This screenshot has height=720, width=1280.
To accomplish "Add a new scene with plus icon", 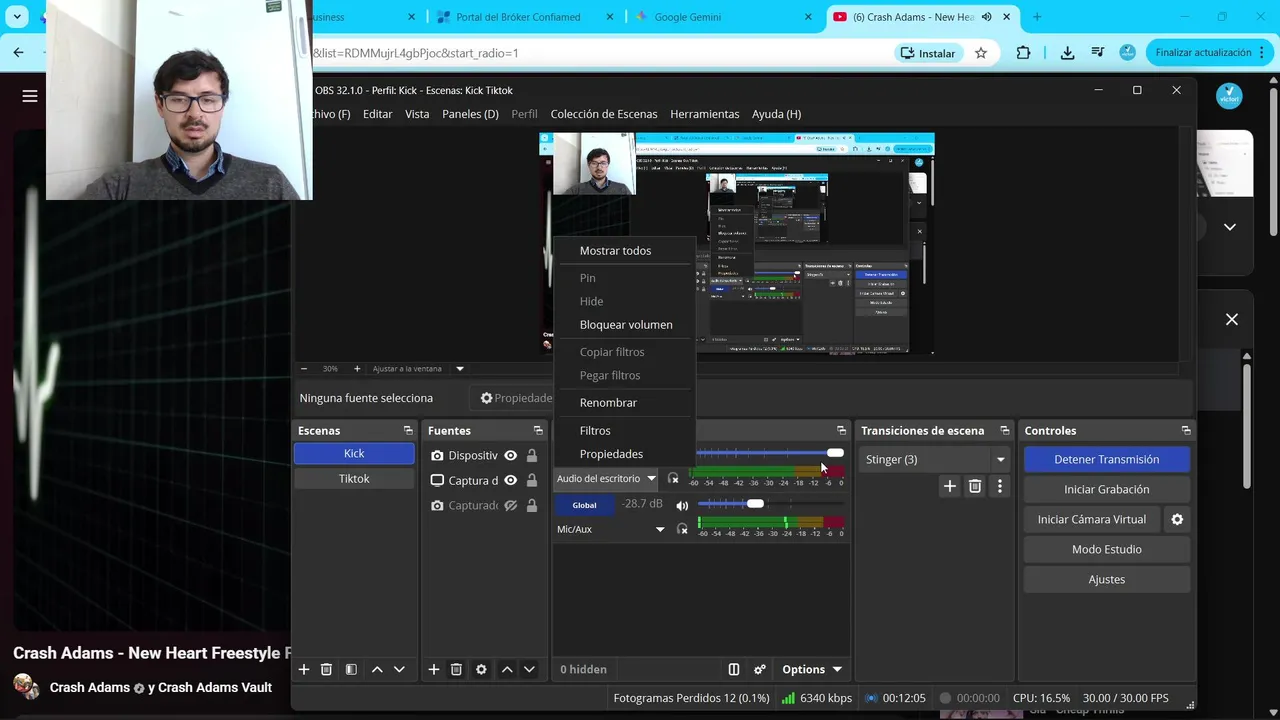I will click(x=304, y=669).
